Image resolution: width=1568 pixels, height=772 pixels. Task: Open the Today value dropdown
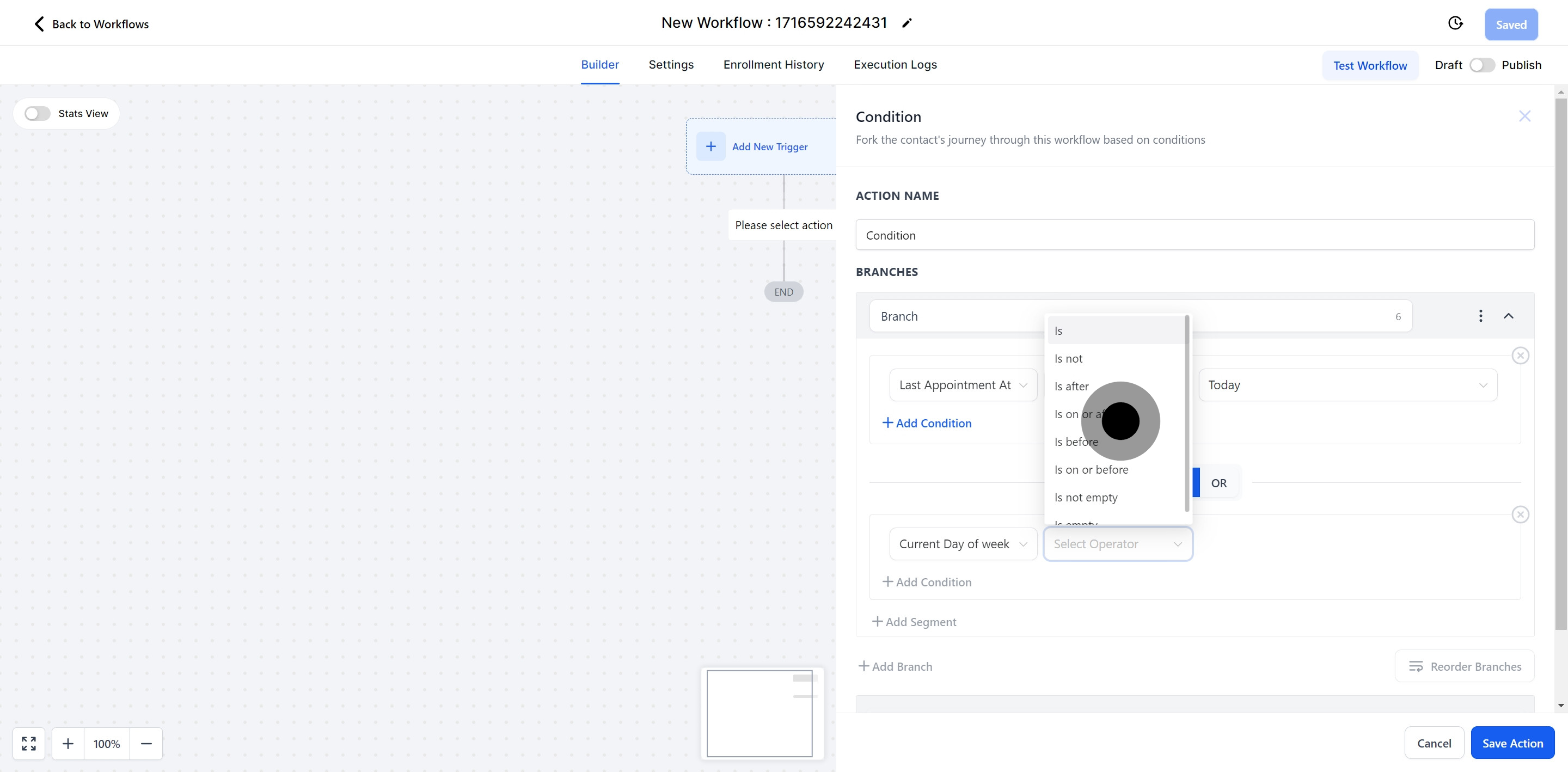1347,385
